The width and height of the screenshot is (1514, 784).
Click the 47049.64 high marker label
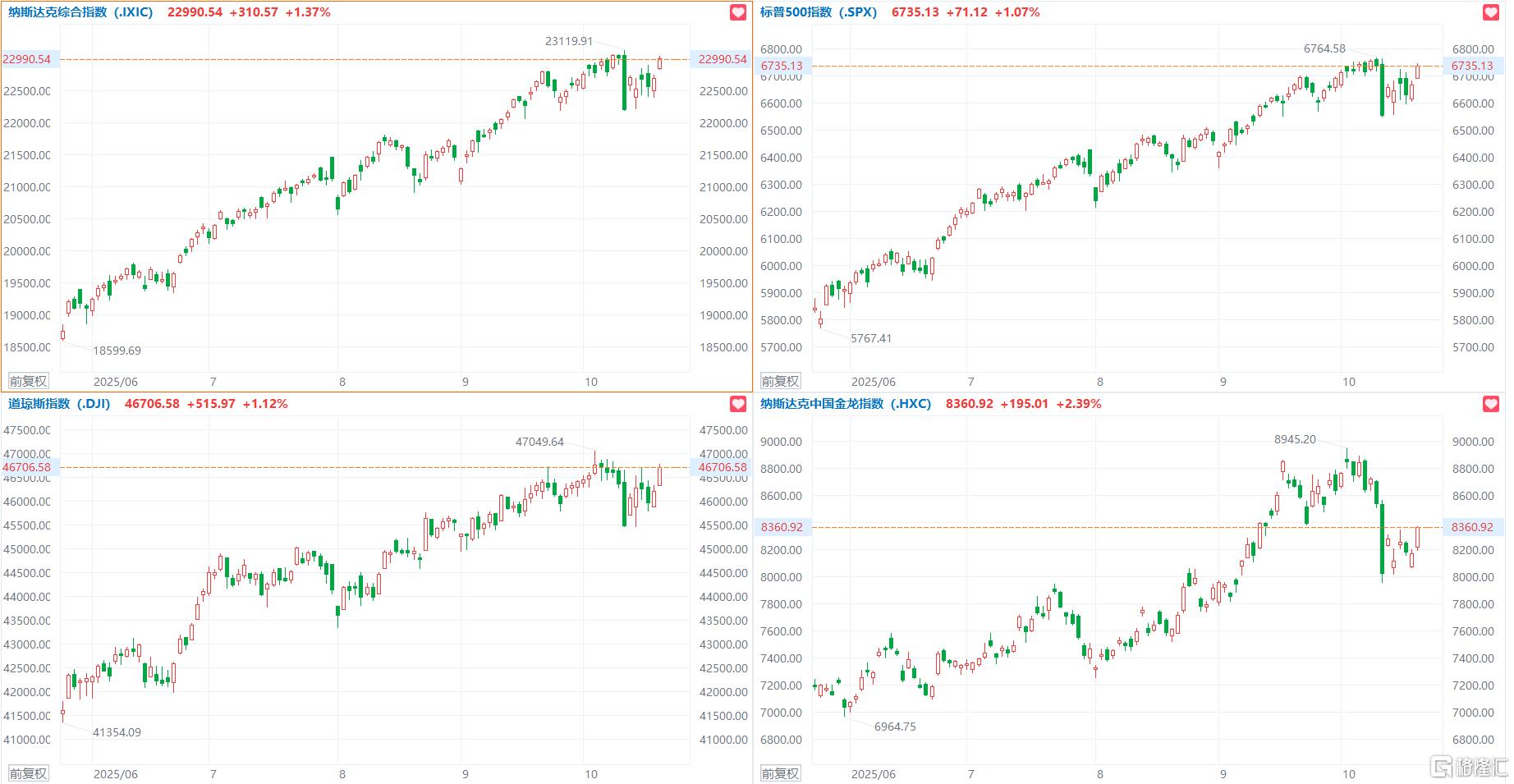click(539, 442)
